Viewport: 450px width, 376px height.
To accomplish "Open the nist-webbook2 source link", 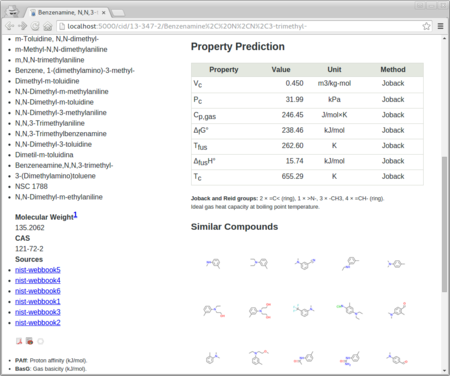I will [x=38, y=323].
